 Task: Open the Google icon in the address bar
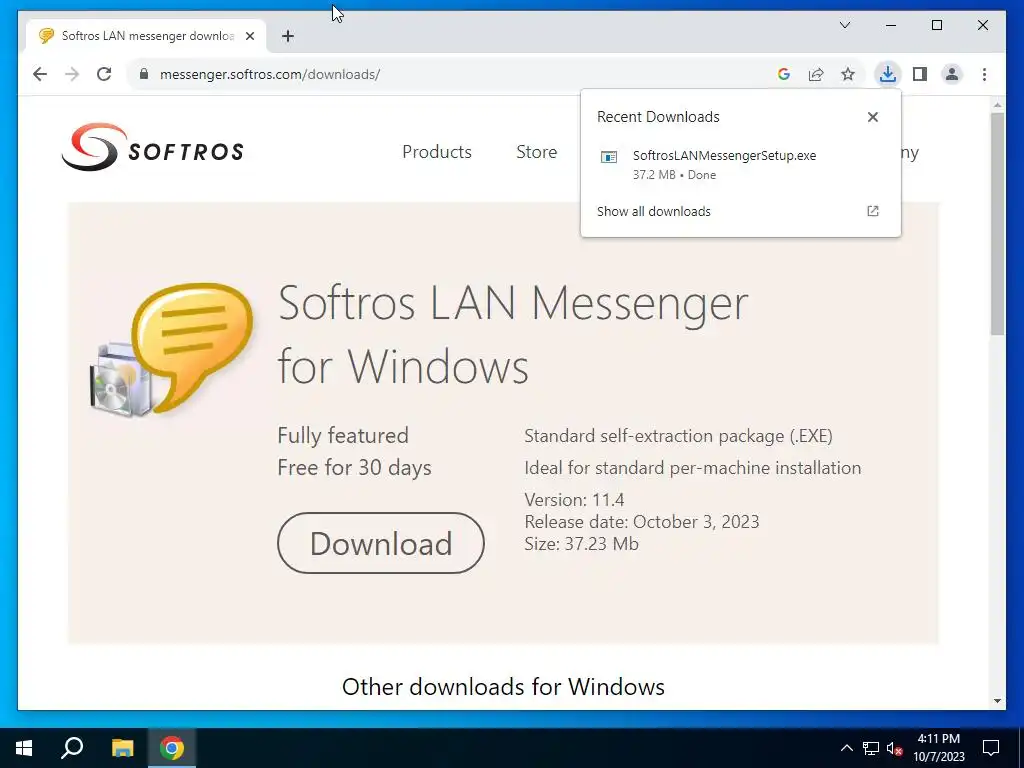tap(784, 74)
